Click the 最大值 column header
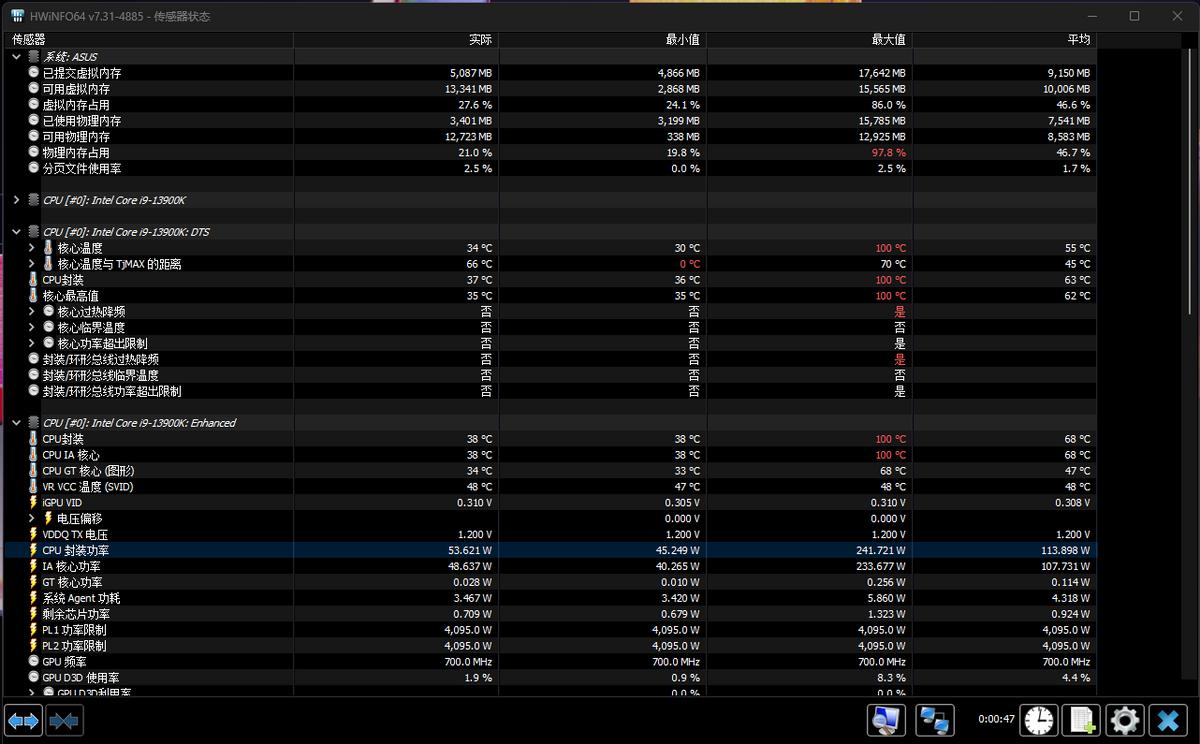Image resolution: width=1200 pixels, height=744 pixels. coord(887,40)
